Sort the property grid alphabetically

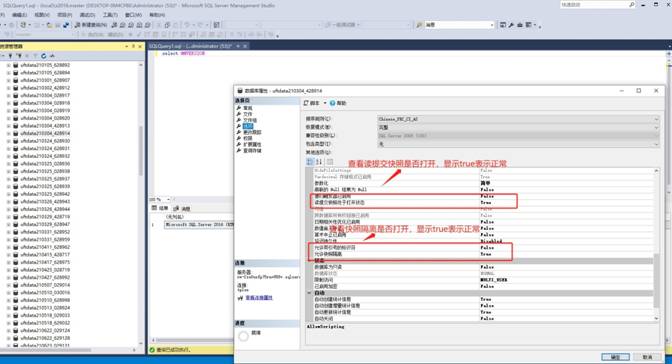coord(319,162)
